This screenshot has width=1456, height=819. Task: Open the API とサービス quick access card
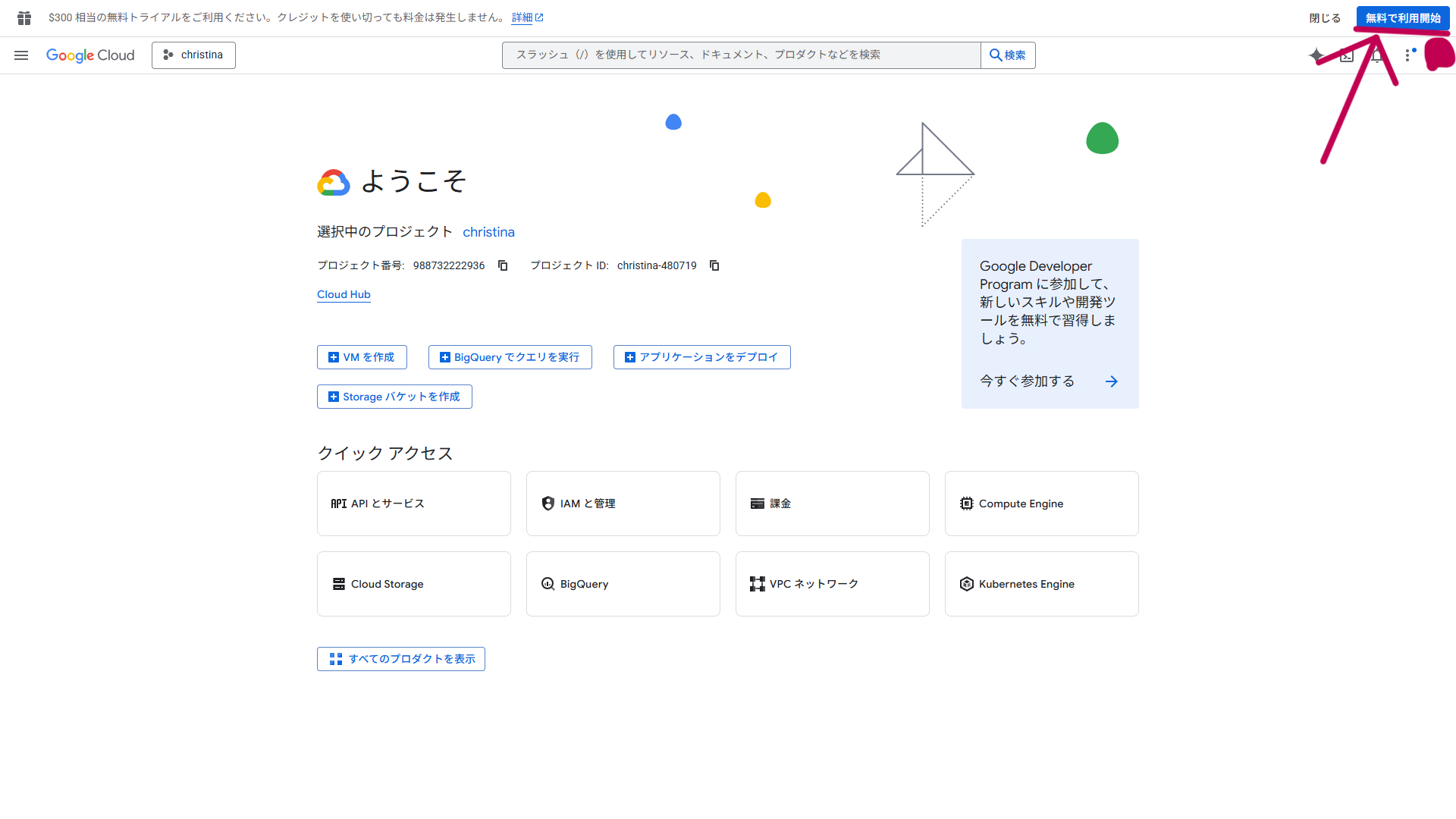pos(413,504)
